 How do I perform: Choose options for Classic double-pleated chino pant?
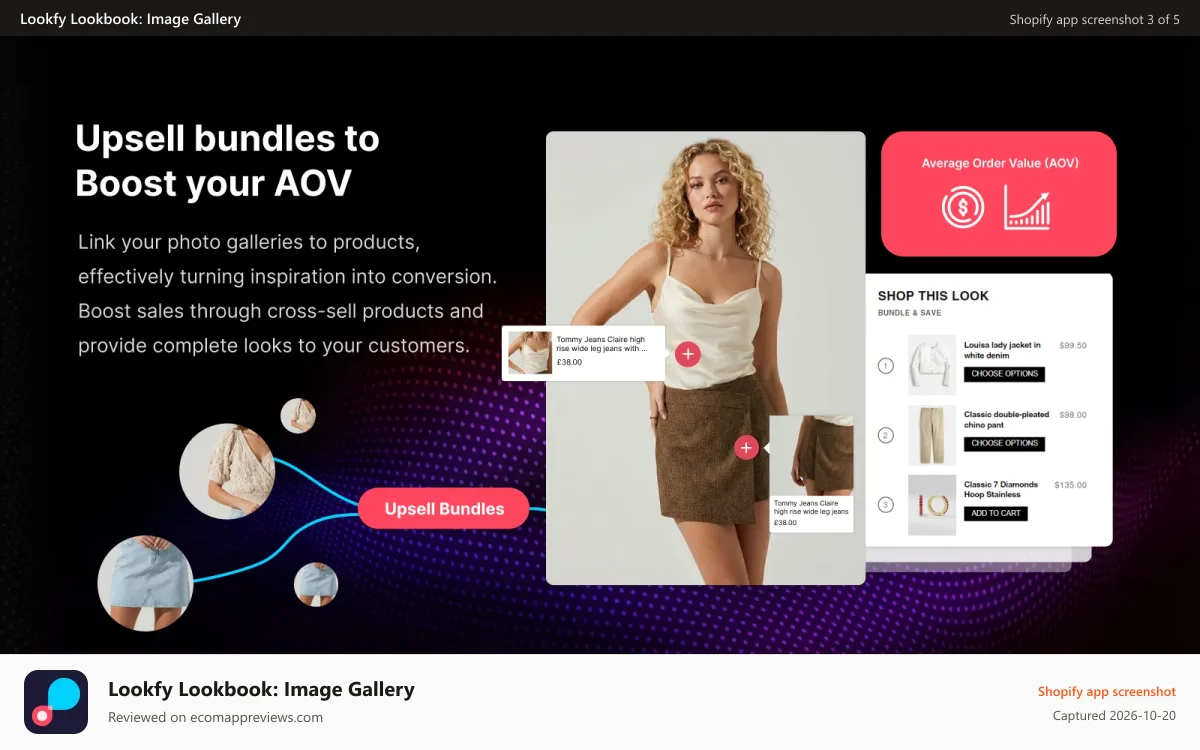[x=1004, y=443]
